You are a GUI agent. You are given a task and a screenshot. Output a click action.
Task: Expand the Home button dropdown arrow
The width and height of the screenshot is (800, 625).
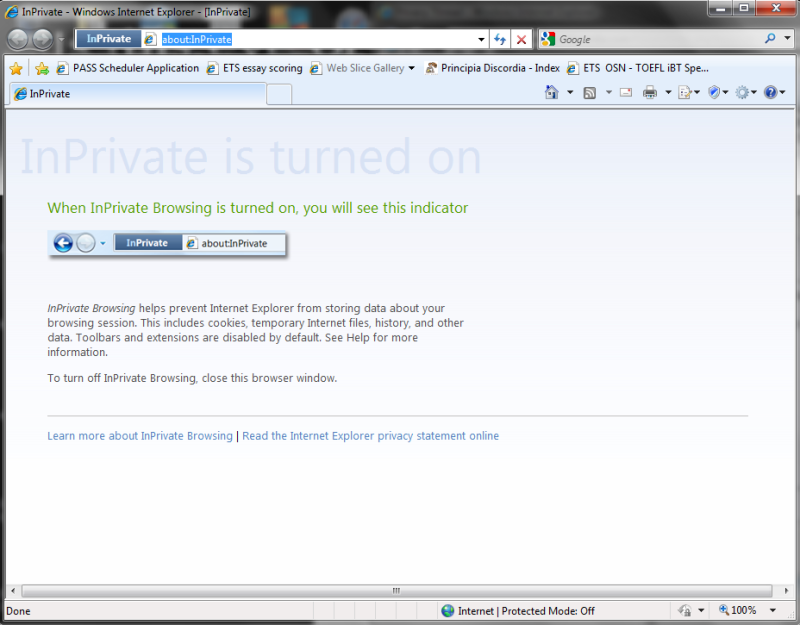click(x=570, y=92)
